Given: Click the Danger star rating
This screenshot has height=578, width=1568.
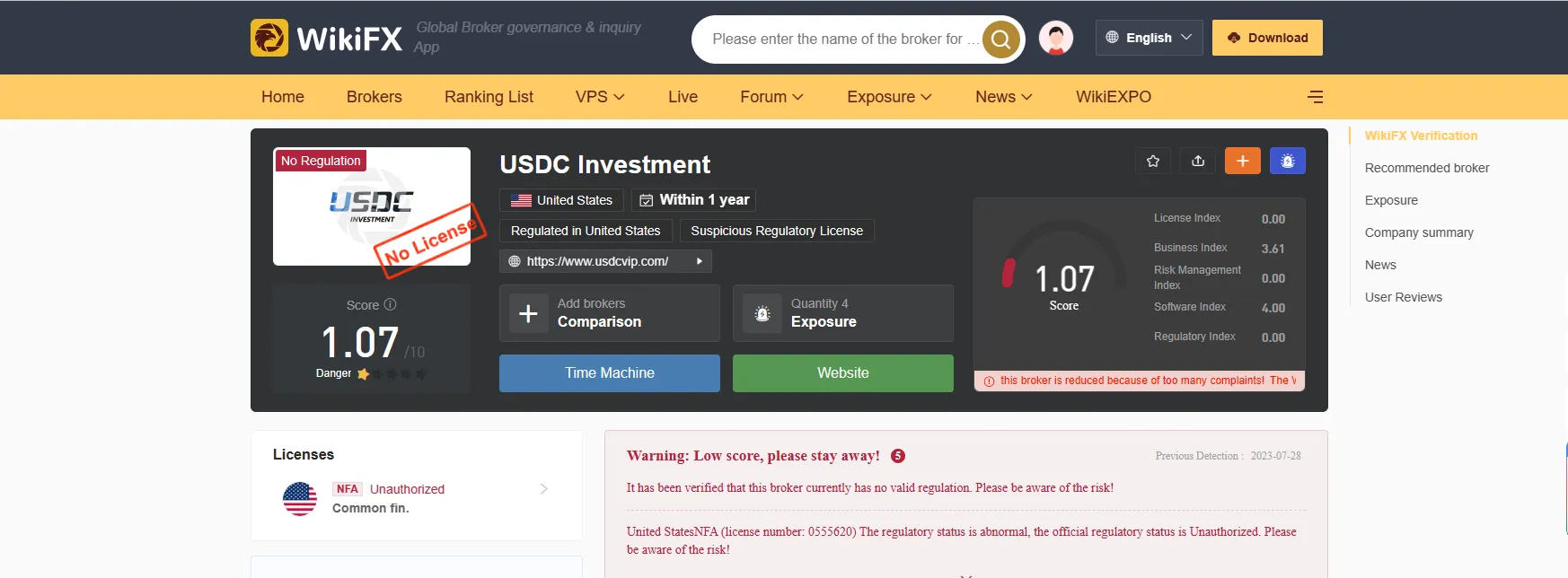Looking at the screenshot, I should [x=392, y=373].
